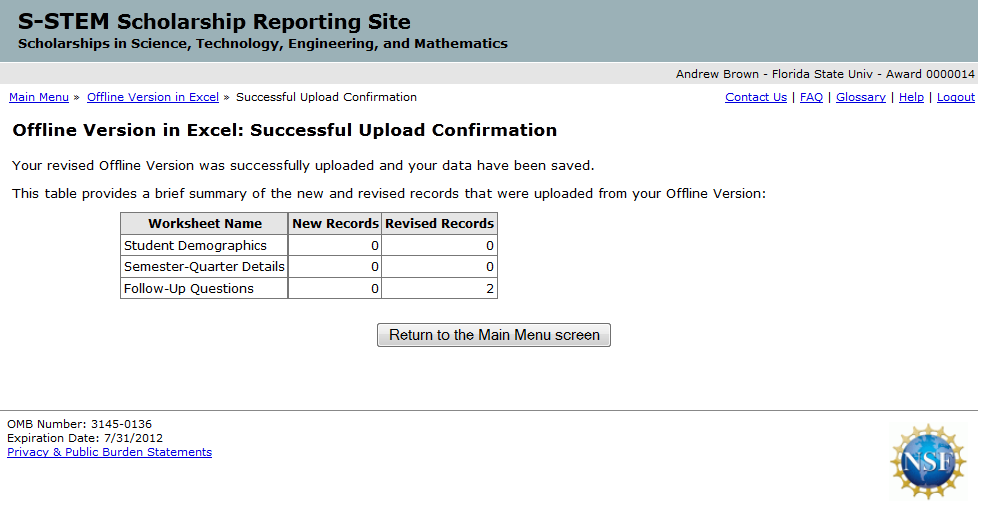Click Return to the Main Menu screen button
This screenshot has height=516, width=988.
click(493, 335)
